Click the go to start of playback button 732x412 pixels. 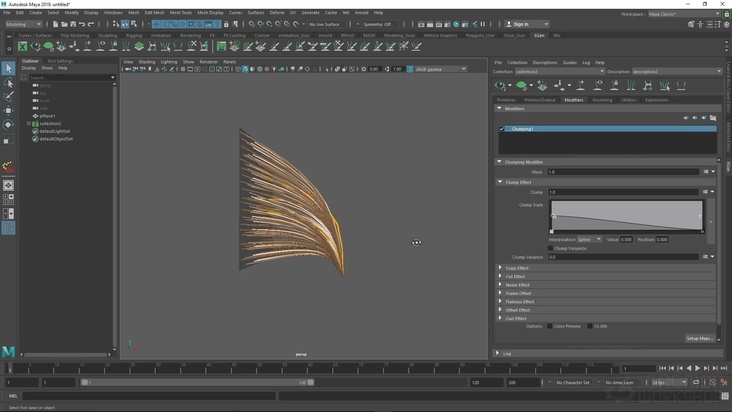662,368
